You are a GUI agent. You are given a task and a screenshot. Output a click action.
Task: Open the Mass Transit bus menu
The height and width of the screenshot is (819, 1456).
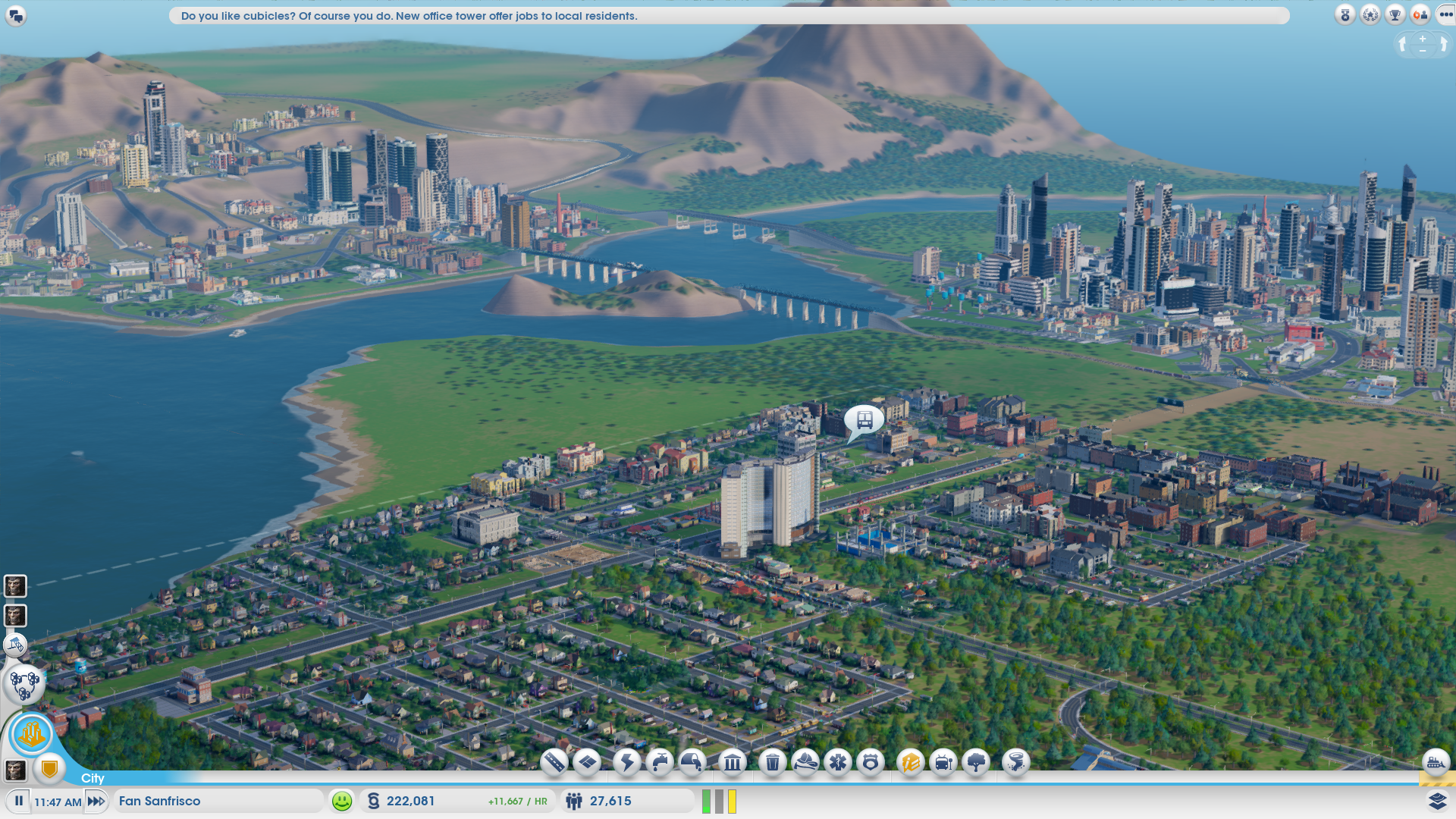click(943, 761)
